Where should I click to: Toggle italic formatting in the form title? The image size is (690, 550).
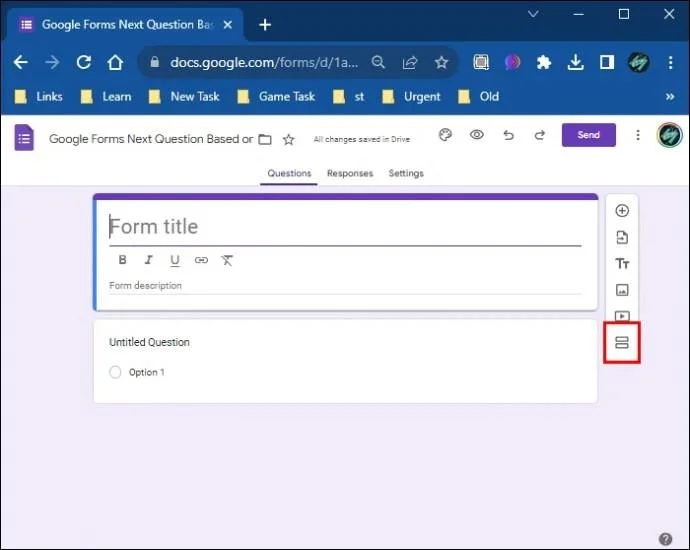click(x=149, y=260)
